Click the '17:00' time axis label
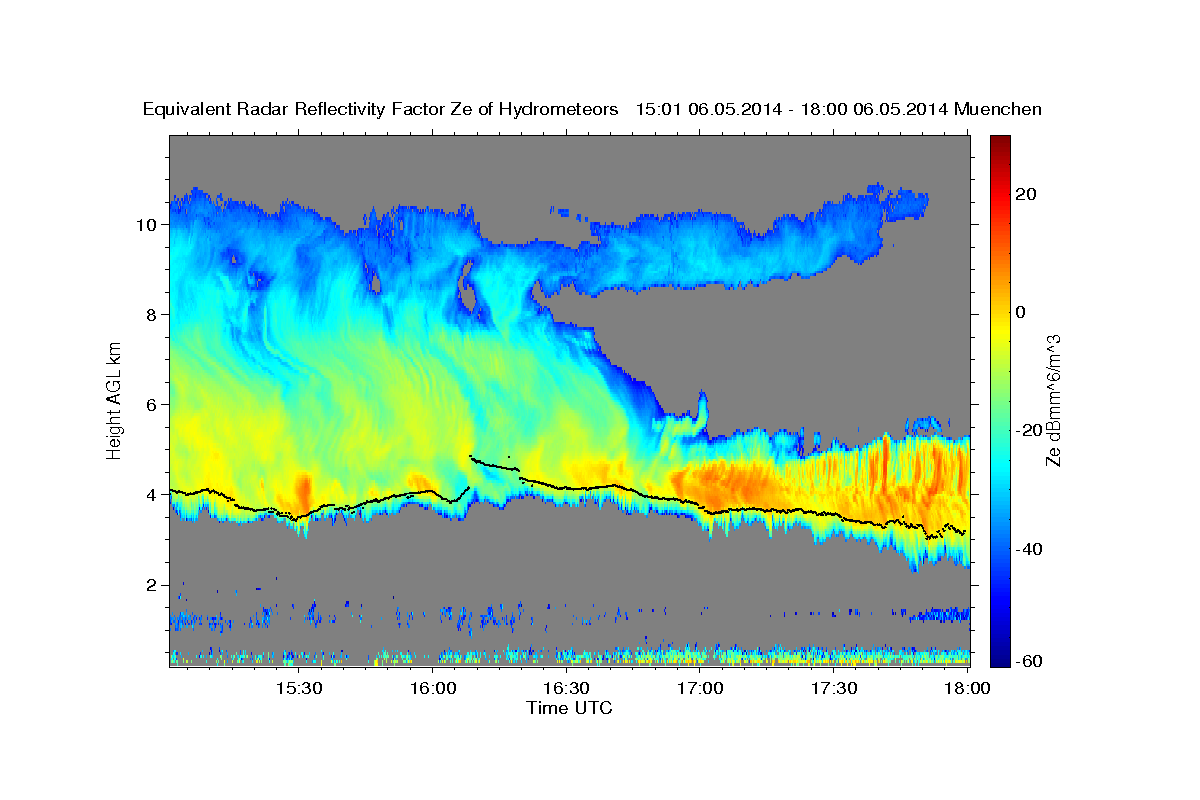1200x800 pixels. (x=701, y=689)
